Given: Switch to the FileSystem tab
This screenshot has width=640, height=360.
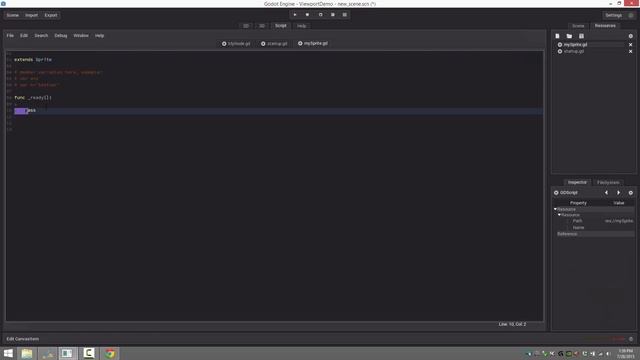Looking at the screenshot, I should point(608,182).
